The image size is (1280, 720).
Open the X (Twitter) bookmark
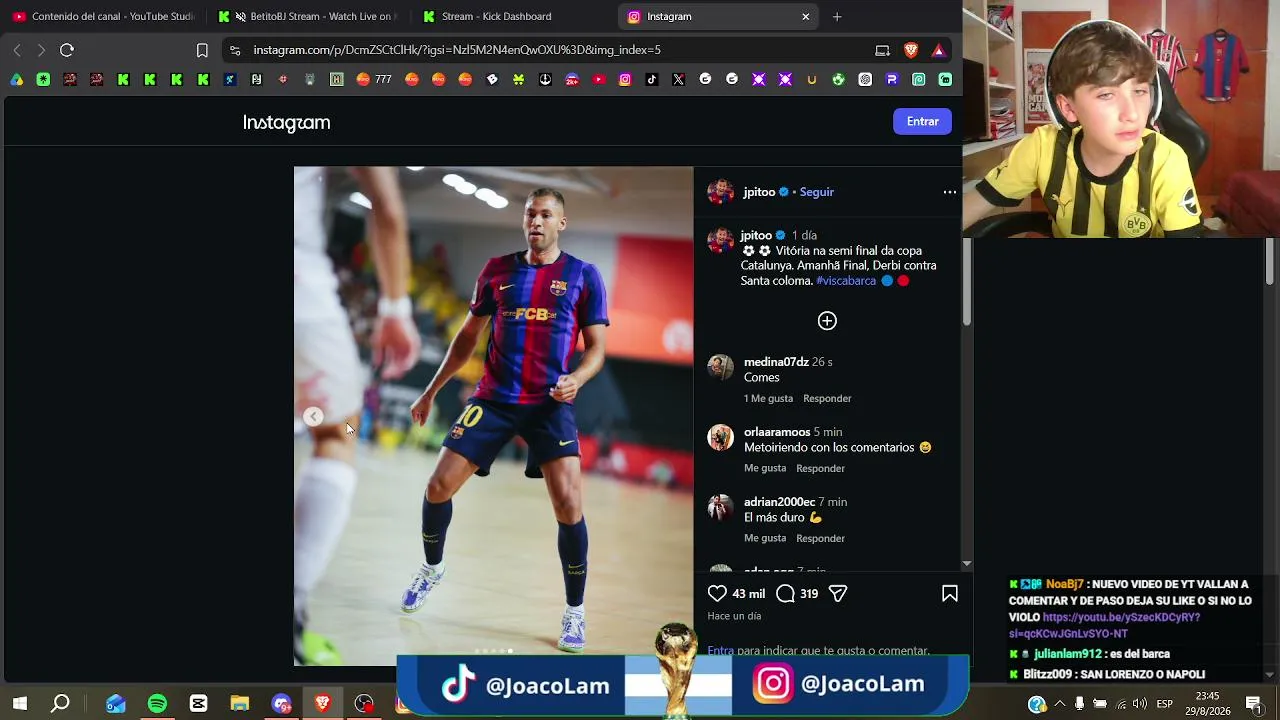(679, 80)
